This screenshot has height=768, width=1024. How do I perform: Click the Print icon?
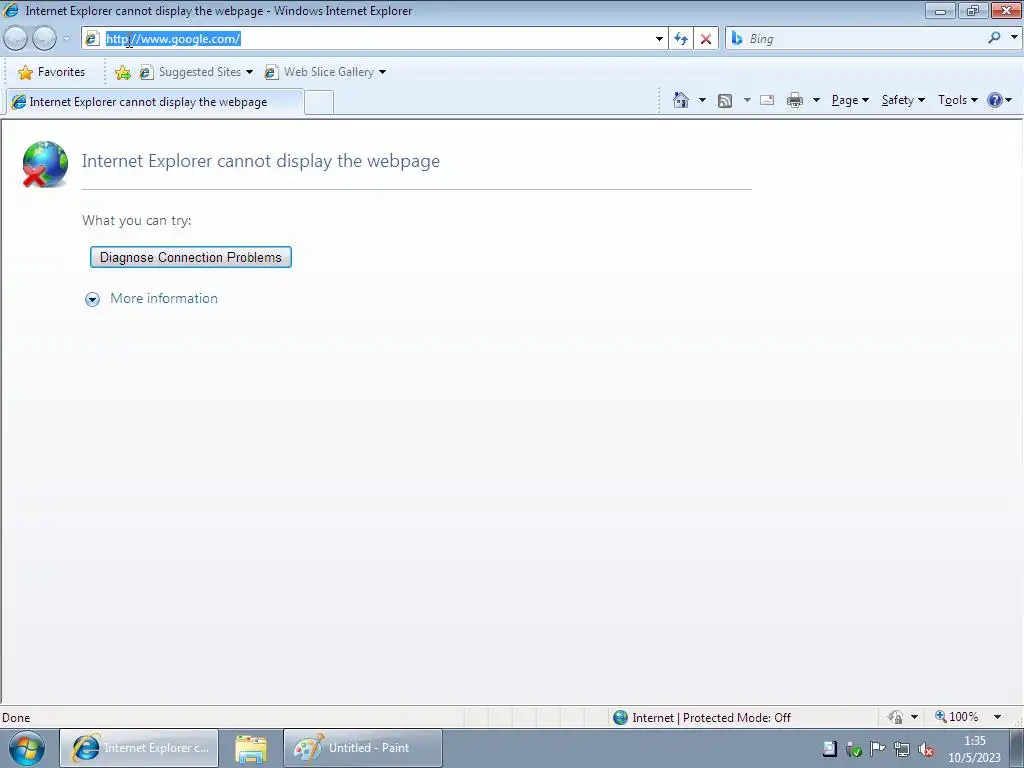(x=795, y=100)
